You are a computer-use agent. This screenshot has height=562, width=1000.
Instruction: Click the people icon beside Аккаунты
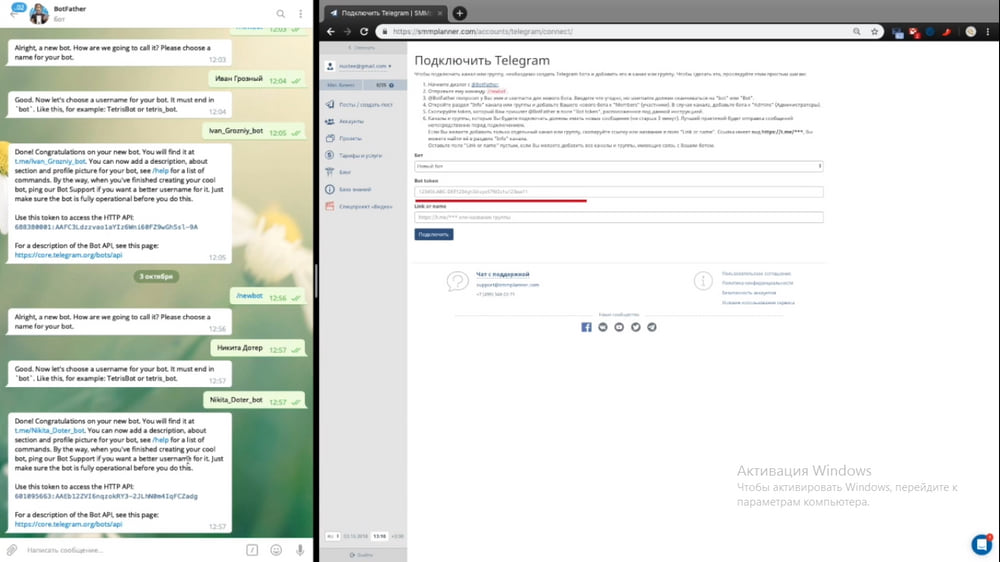(330, 121)
